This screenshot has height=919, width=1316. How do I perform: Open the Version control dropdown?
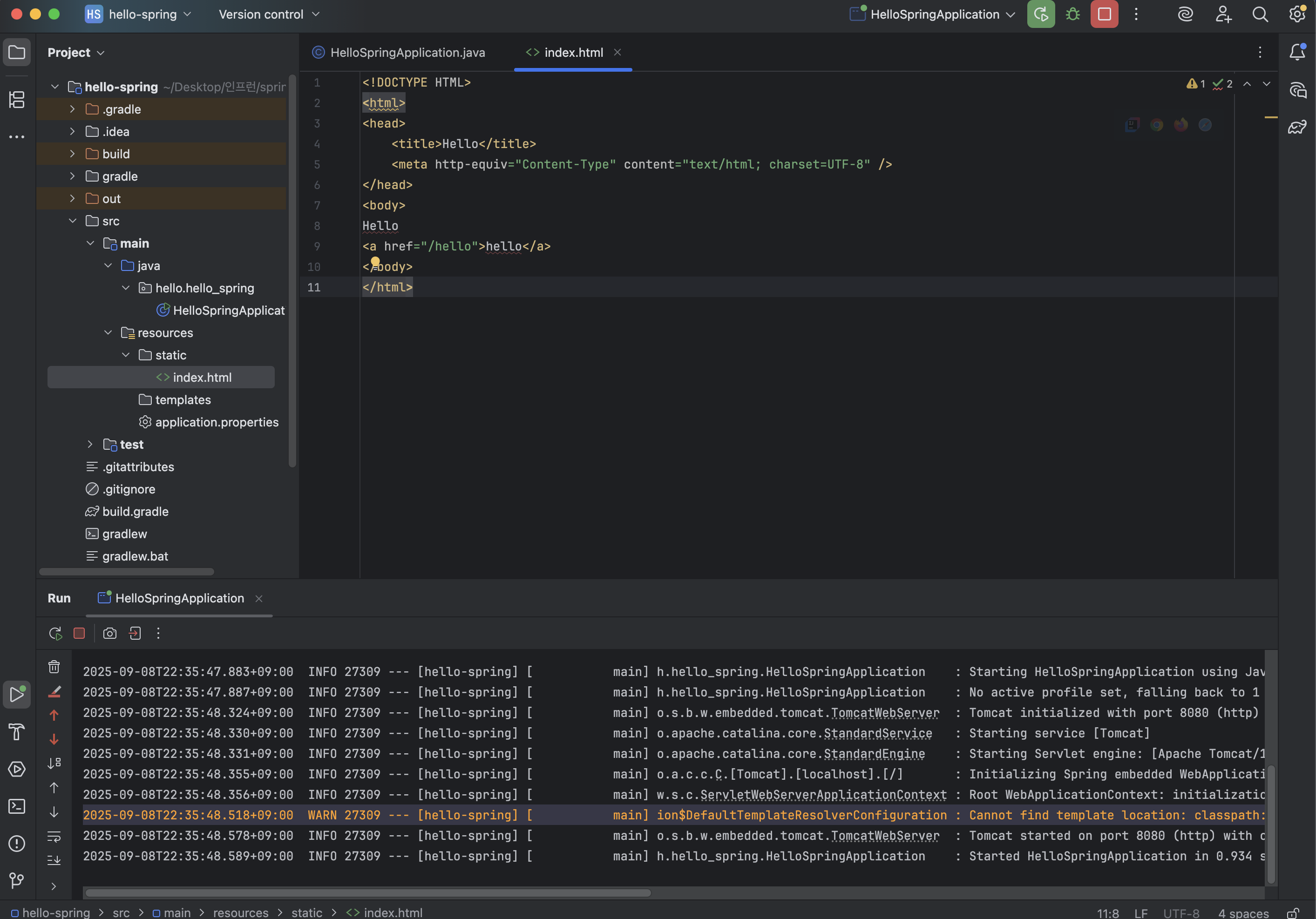269,14
